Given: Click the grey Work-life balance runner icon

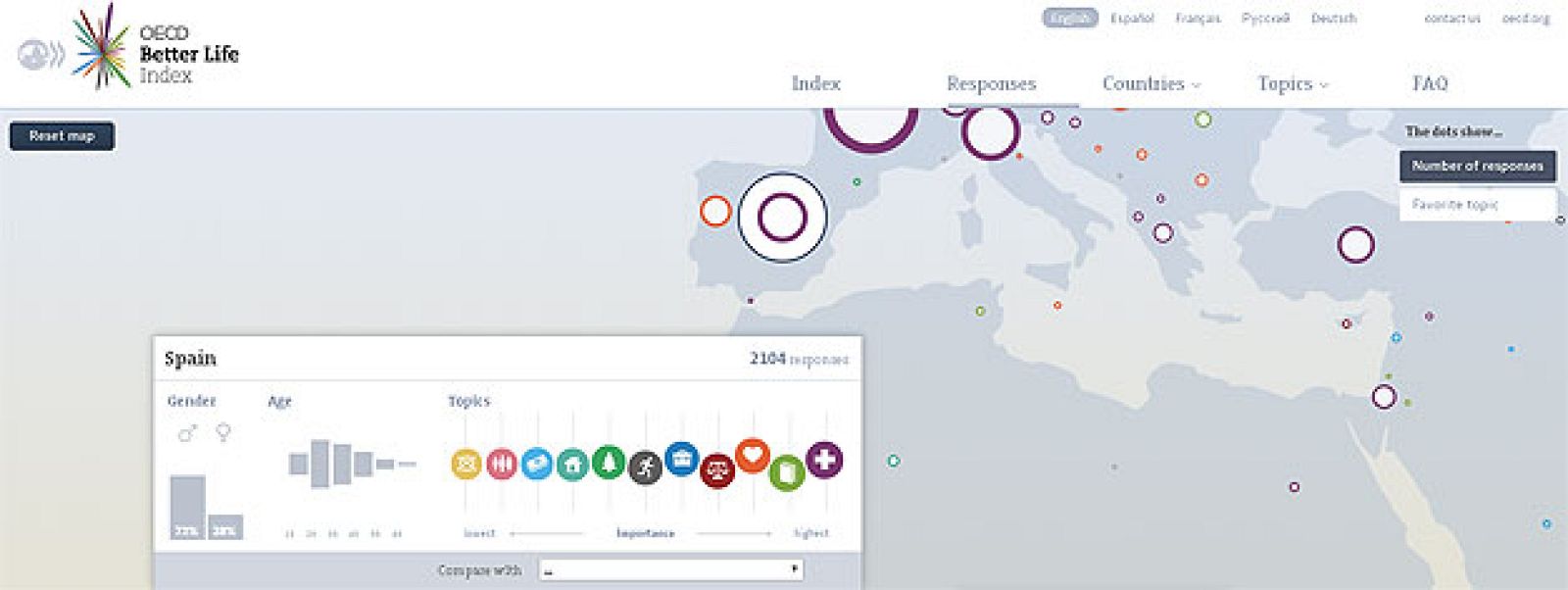Looking at the screenshot, I should (x=645, y=467).
